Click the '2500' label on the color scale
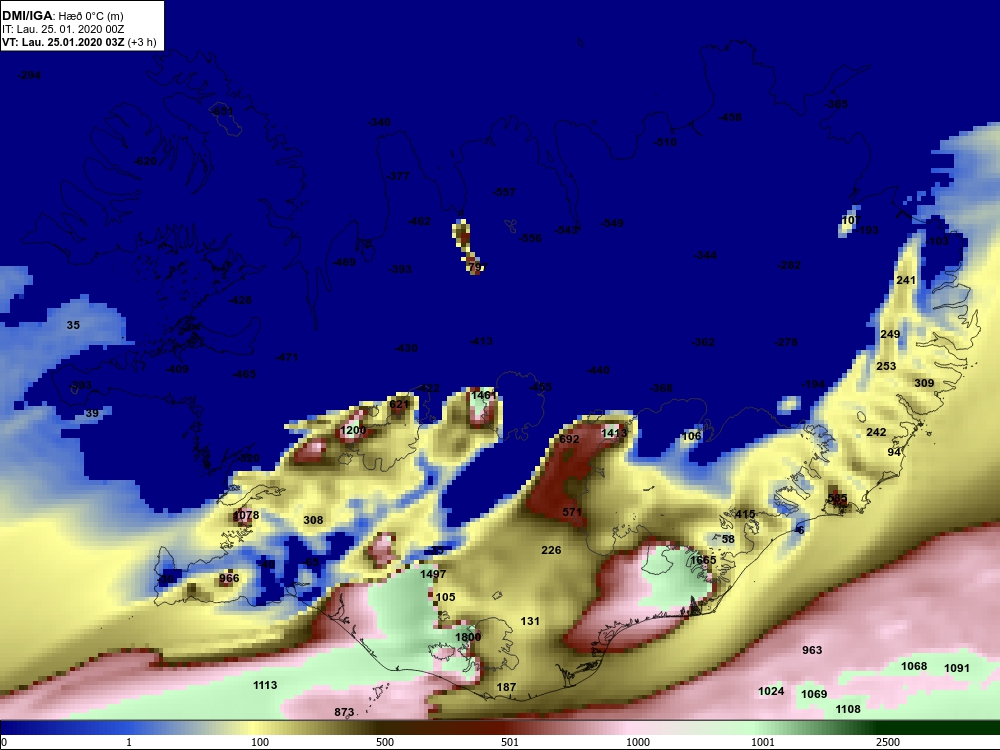1000x750 pixels. point(887,742)
